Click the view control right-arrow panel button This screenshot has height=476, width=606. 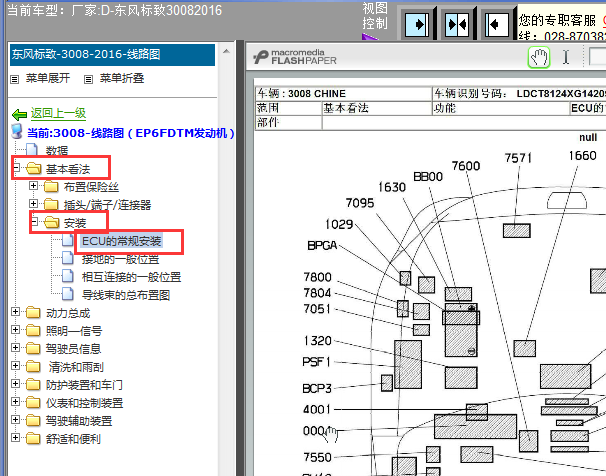(417, 24)
